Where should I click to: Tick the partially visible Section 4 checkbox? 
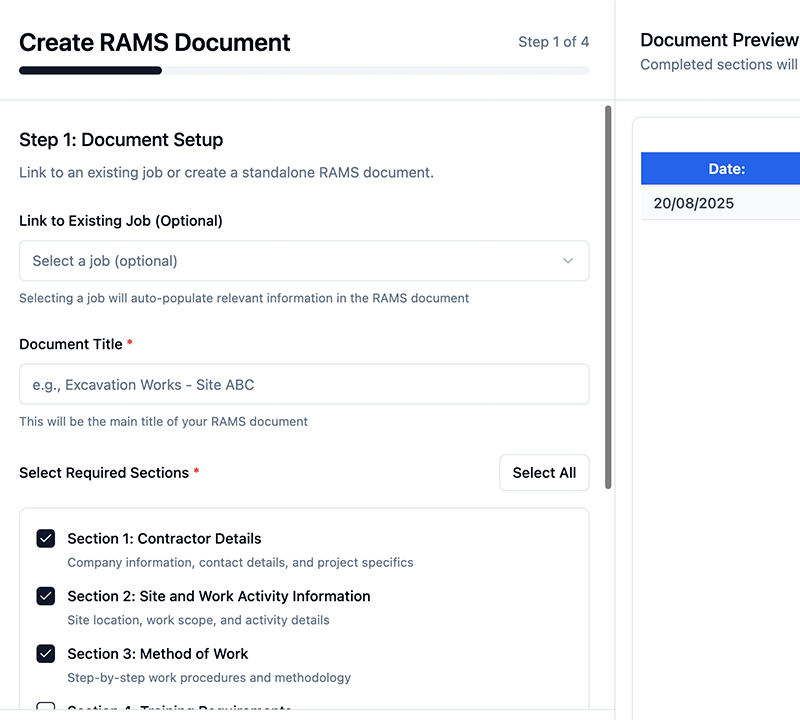46,709
